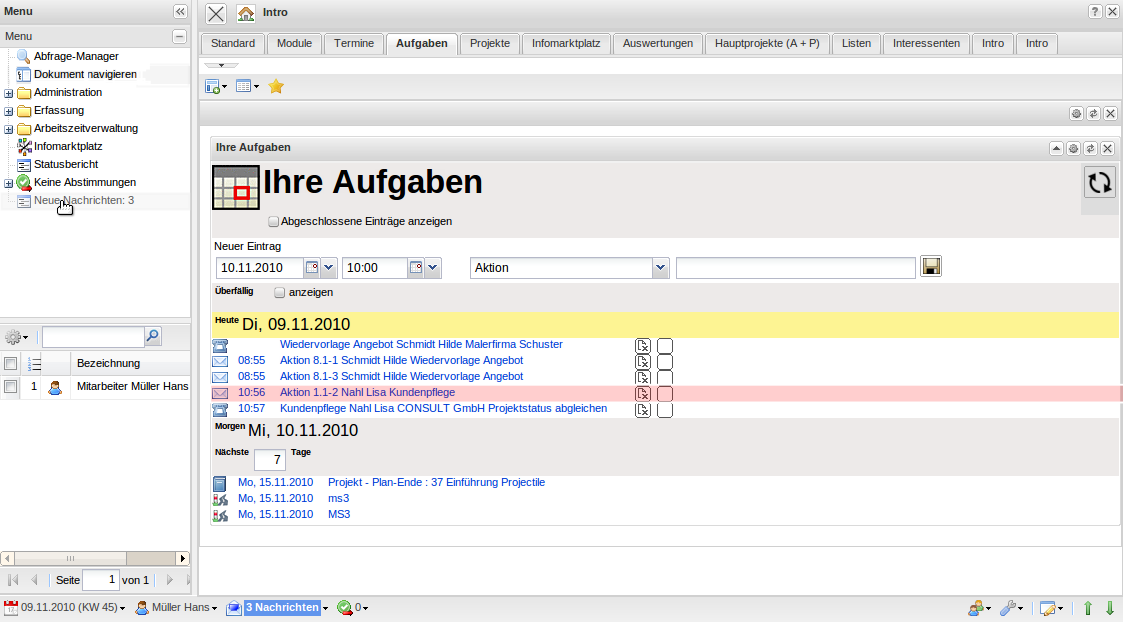This screenshot has height=622, width=1123.
Task: Click the 3 Nachrichten status bar button
Action: 283,608
